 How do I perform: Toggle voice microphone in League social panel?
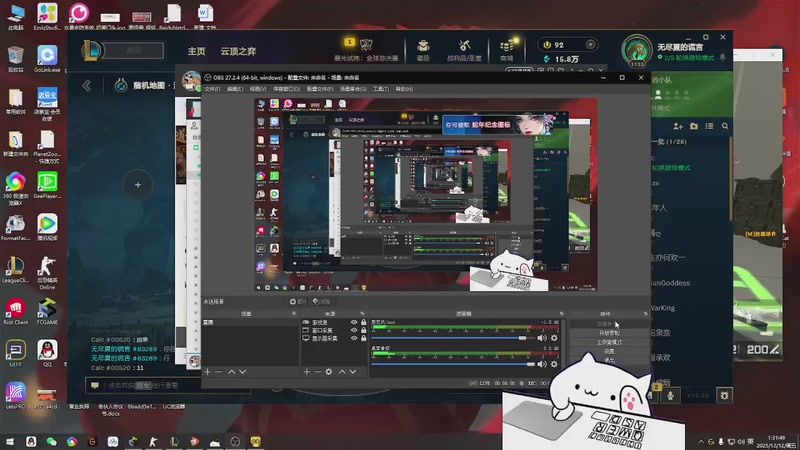(x=670, y=395)
